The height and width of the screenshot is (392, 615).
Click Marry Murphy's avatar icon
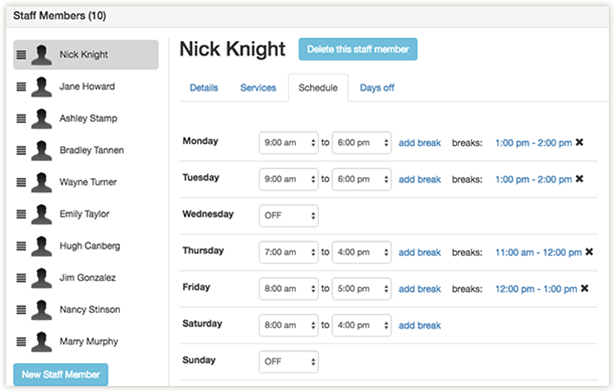[41, 341]
